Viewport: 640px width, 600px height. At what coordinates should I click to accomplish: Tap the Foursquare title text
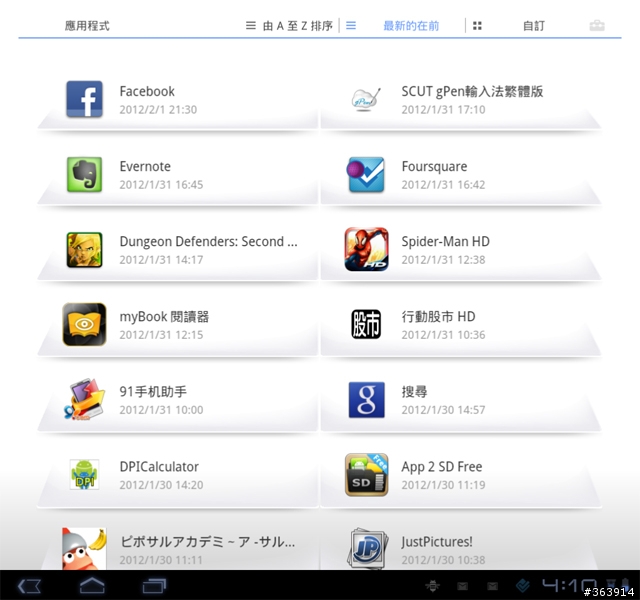[x=434, y=167]
